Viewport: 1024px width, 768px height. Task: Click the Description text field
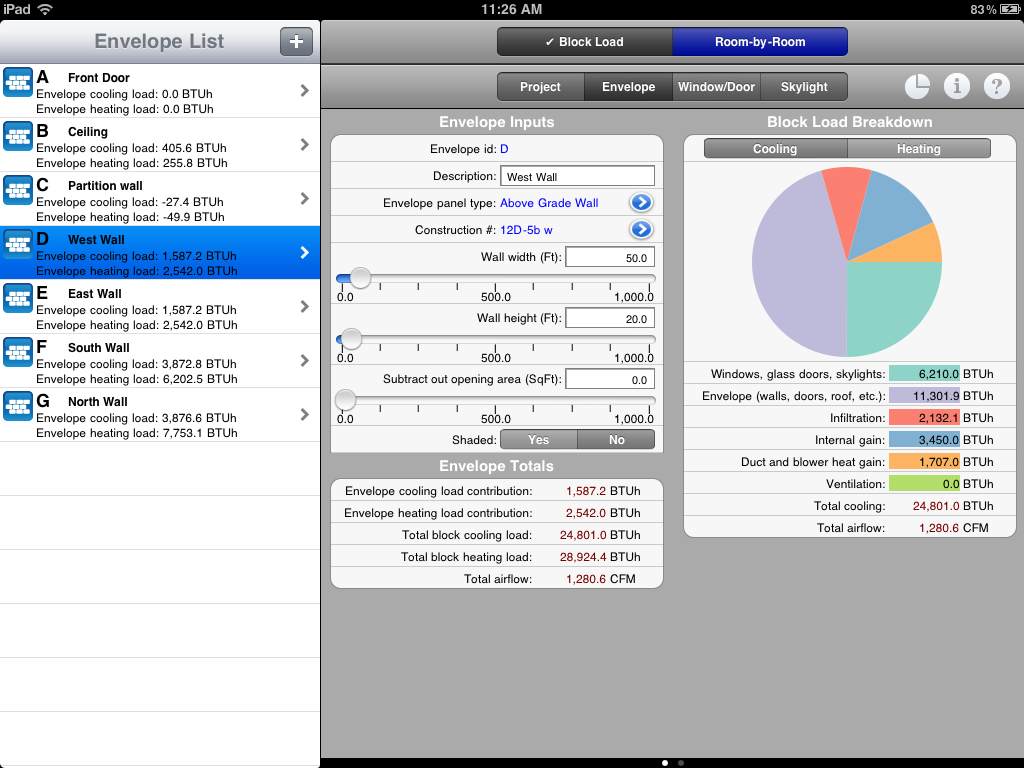577,177
